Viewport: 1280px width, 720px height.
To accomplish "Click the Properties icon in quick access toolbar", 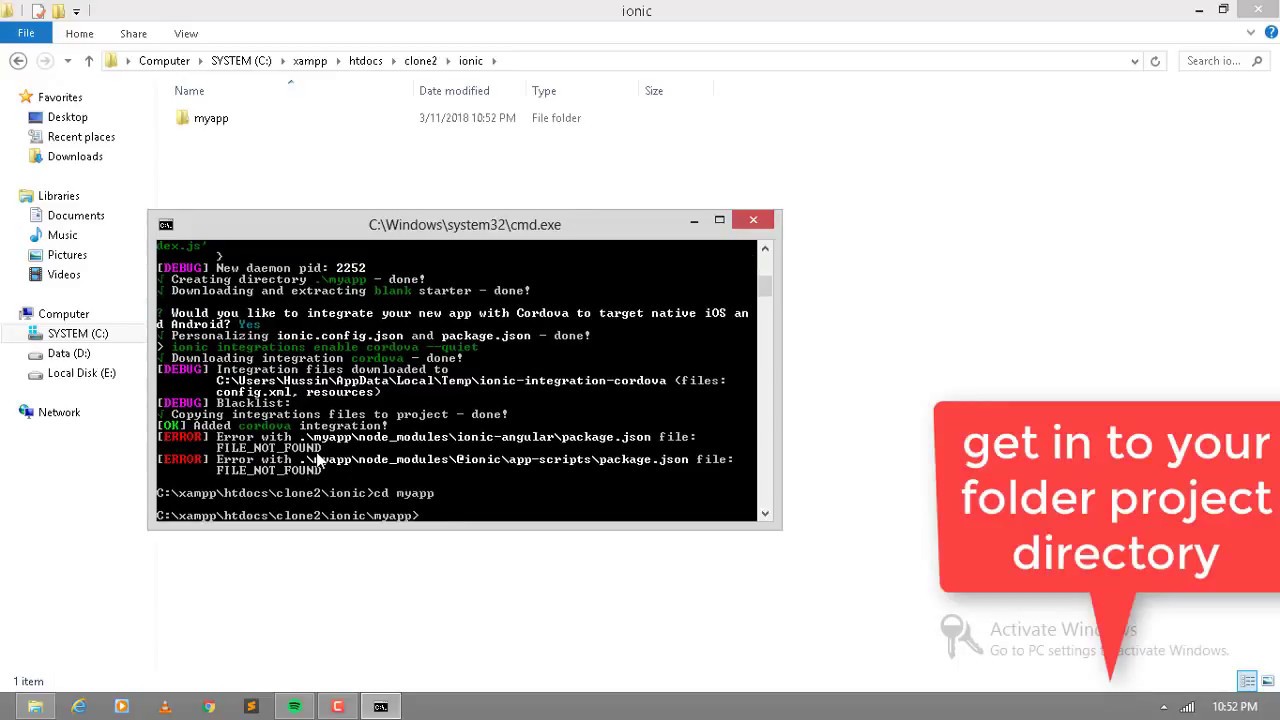I will coord(38,11).
